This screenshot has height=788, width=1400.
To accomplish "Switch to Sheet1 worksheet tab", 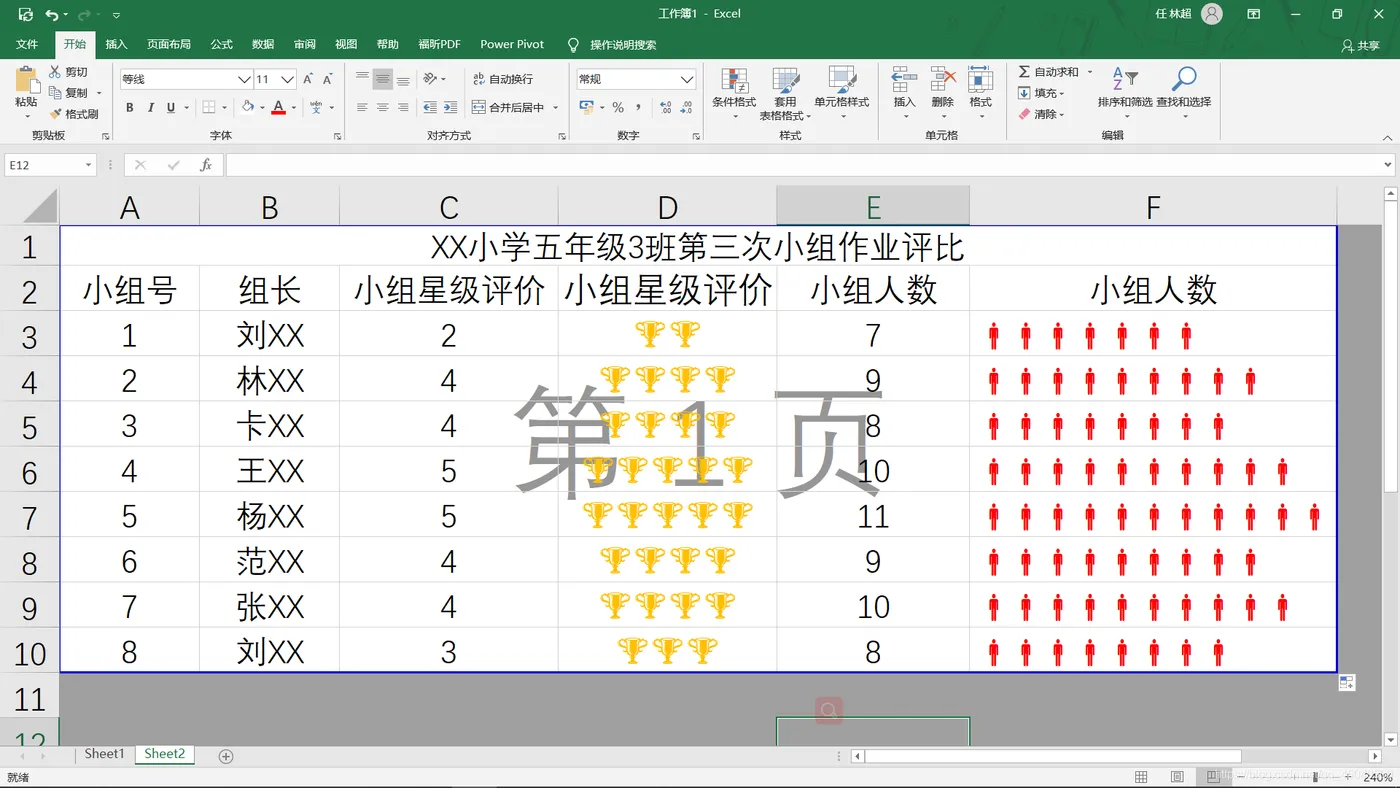I will pyautogui.click(x=104, y=754).
